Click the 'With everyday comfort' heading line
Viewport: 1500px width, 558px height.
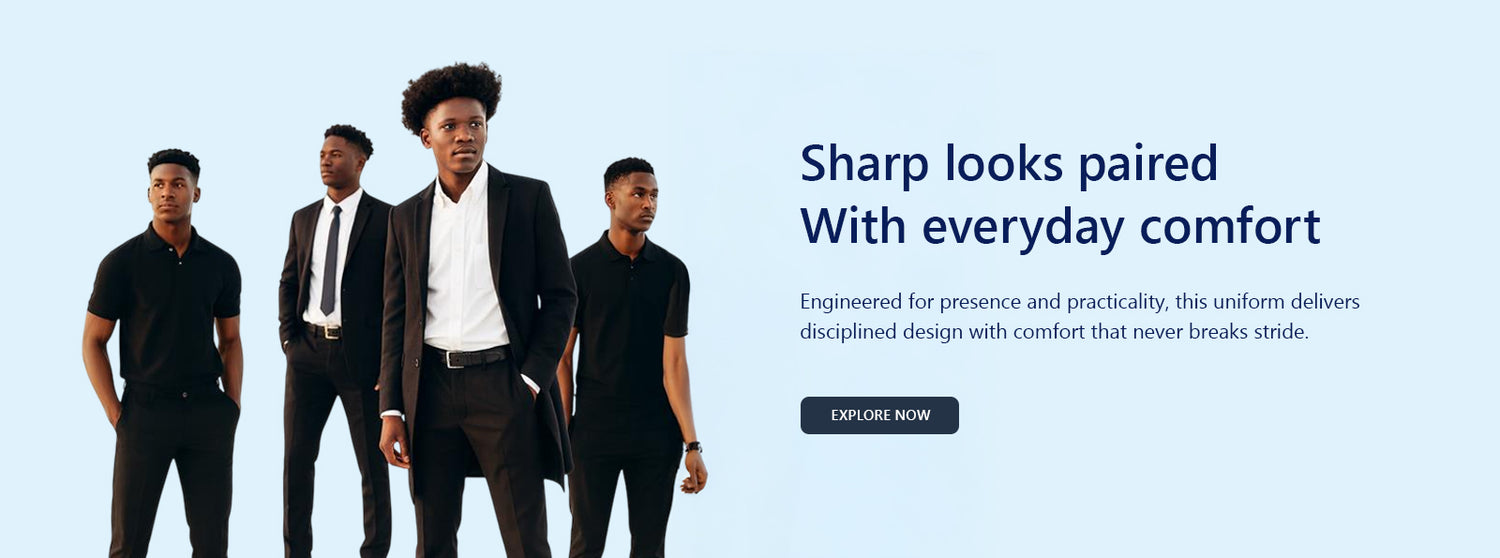pyautogui.click(x=1060, y=226)
